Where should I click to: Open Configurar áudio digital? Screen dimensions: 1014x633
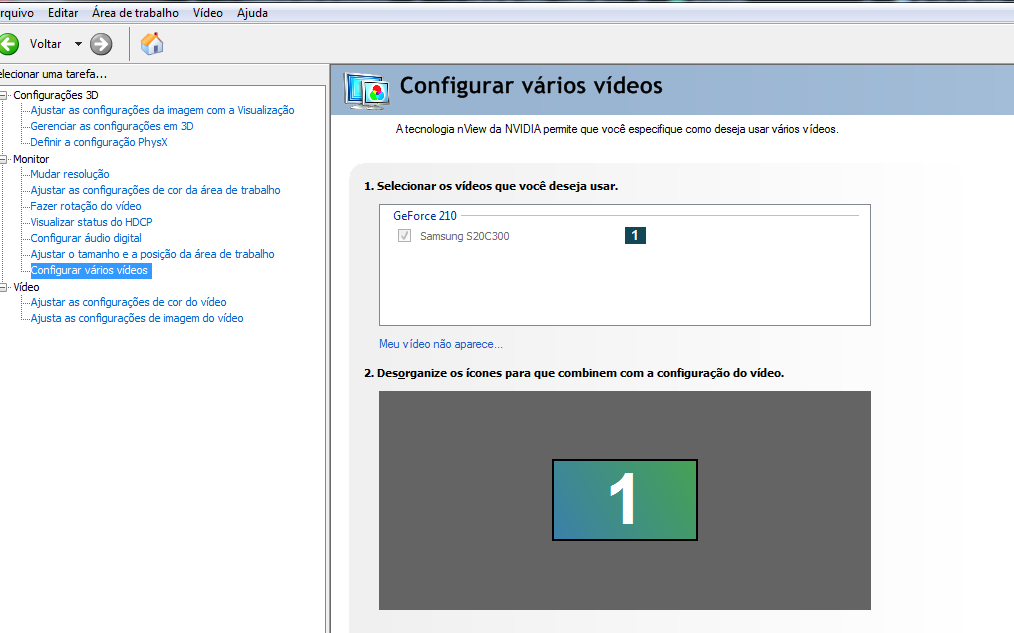pyautogui.click(x=86, y=238)
